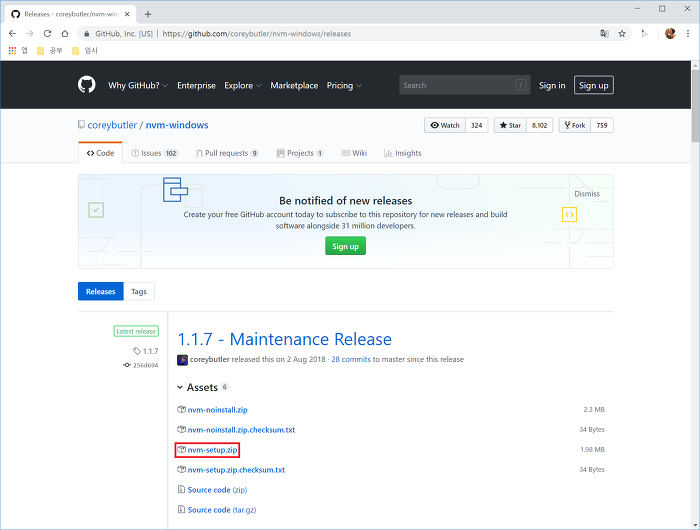The image size is (700, 530).
Task: Open the 1.1.7 - Maintenance Release title
Action: point(284,339)
